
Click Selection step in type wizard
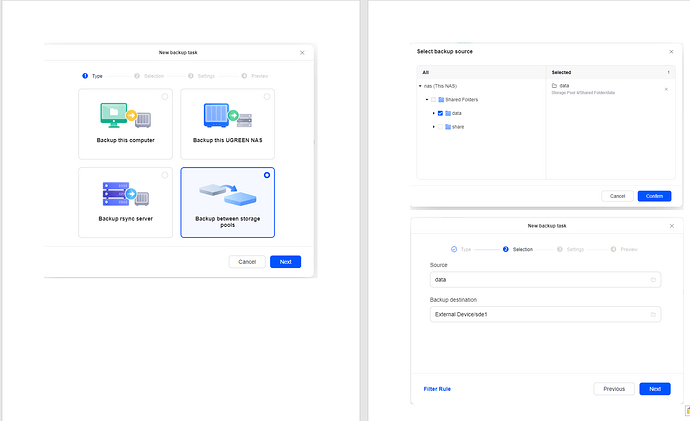tap(149, 76)
